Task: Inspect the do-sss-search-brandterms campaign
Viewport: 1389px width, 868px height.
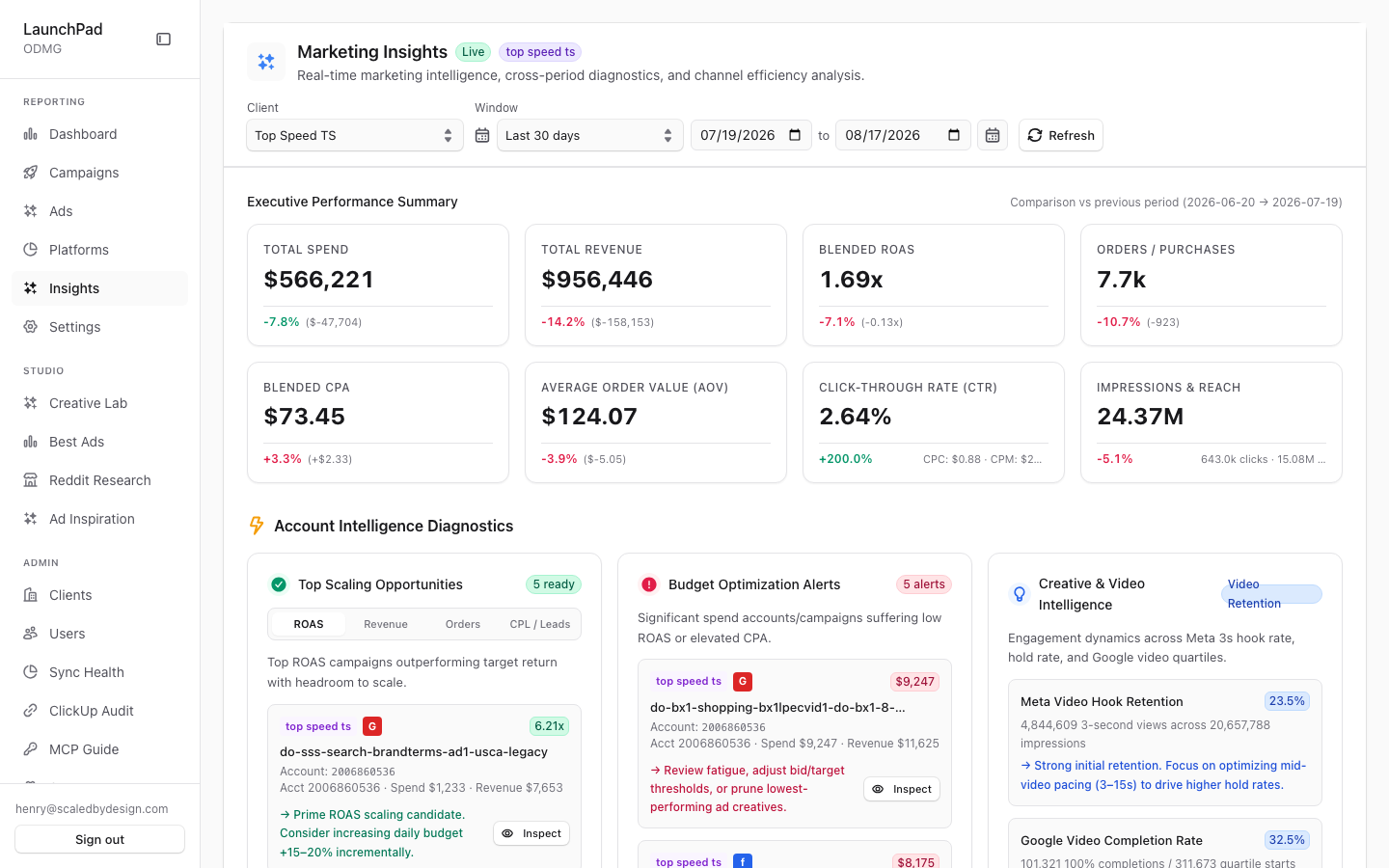Action: [x=531, y=833]
